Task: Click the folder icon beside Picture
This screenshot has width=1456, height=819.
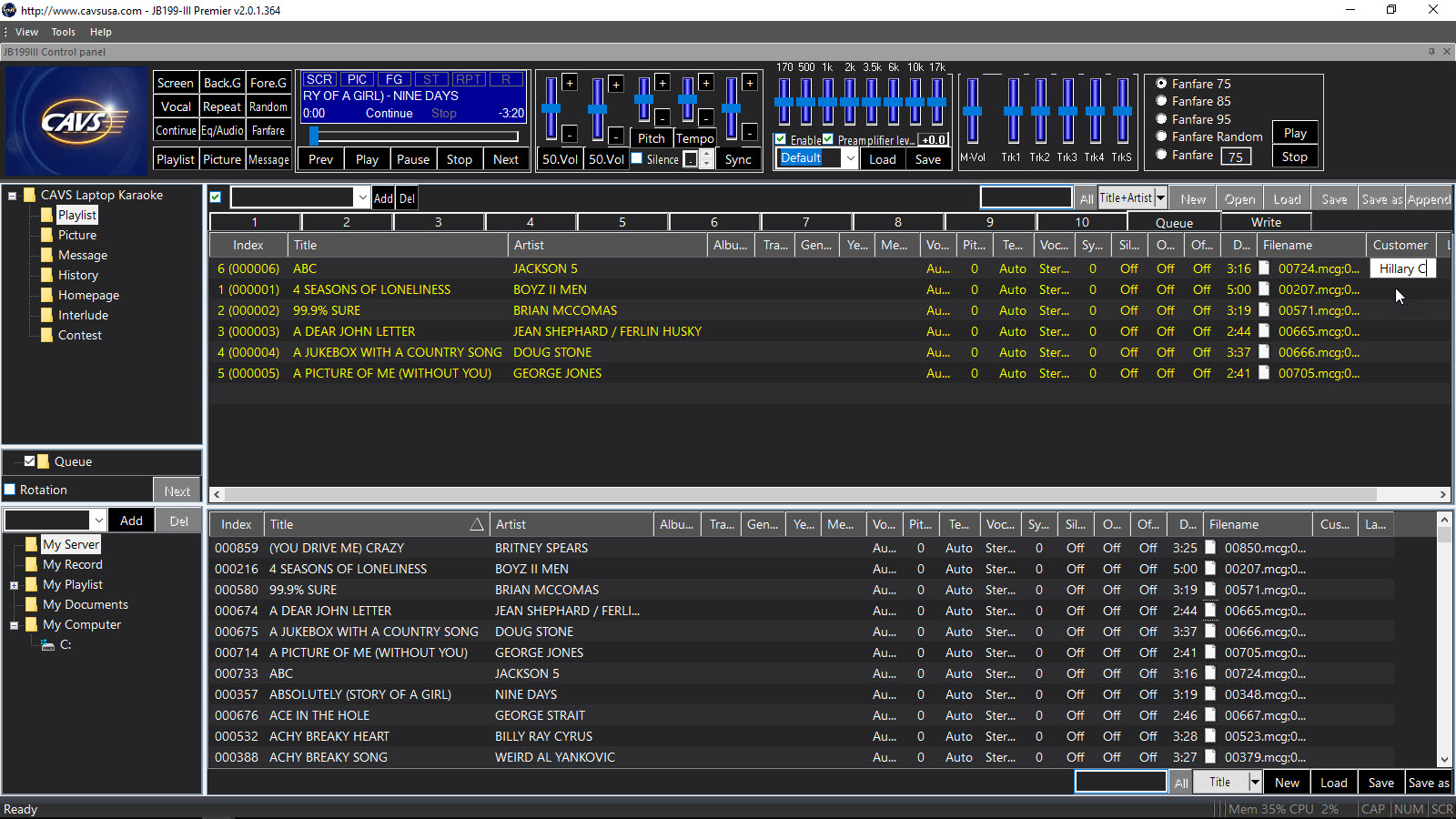Action: (x=47, y=235)
